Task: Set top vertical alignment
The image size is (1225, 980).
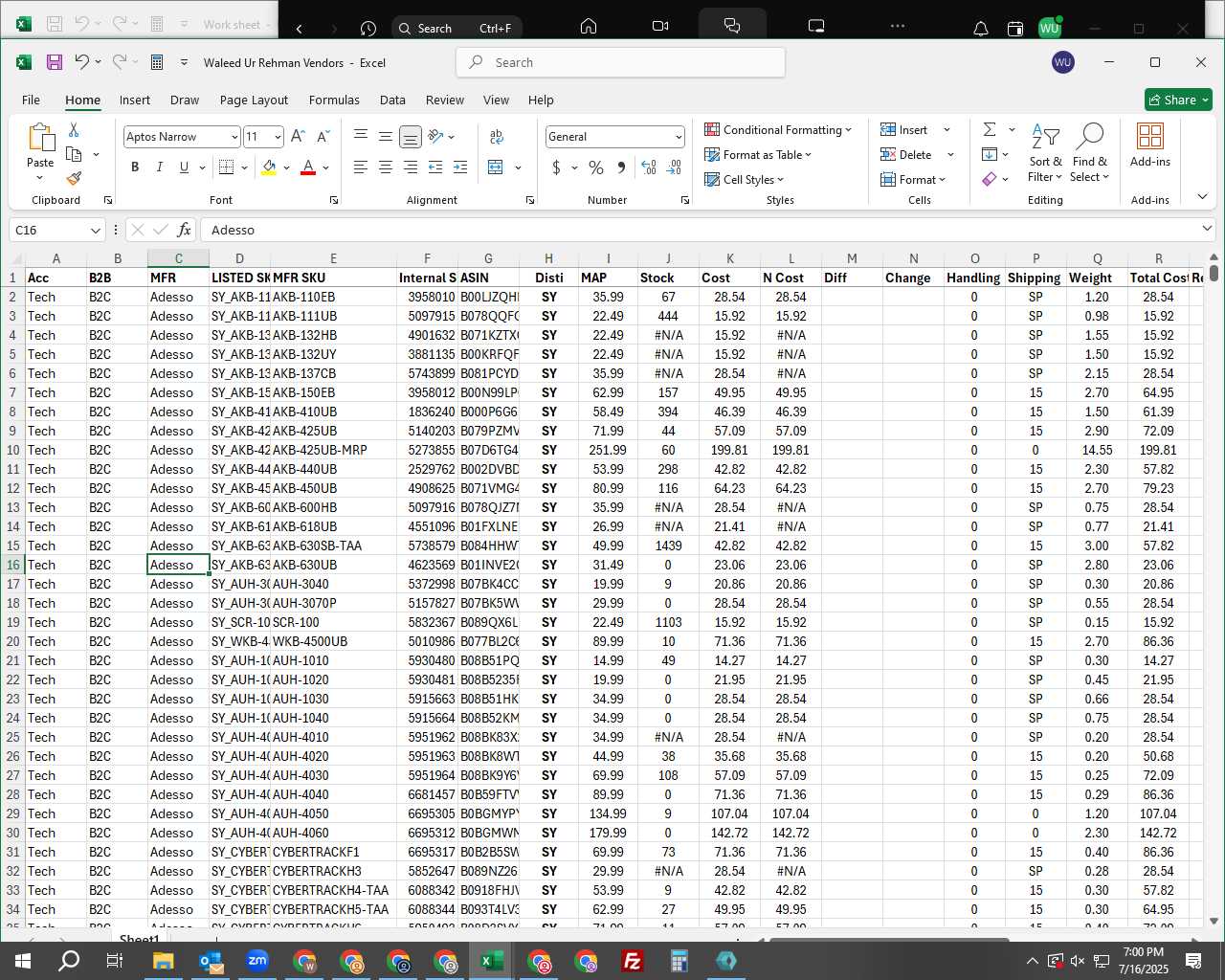Action: [361, 137]
